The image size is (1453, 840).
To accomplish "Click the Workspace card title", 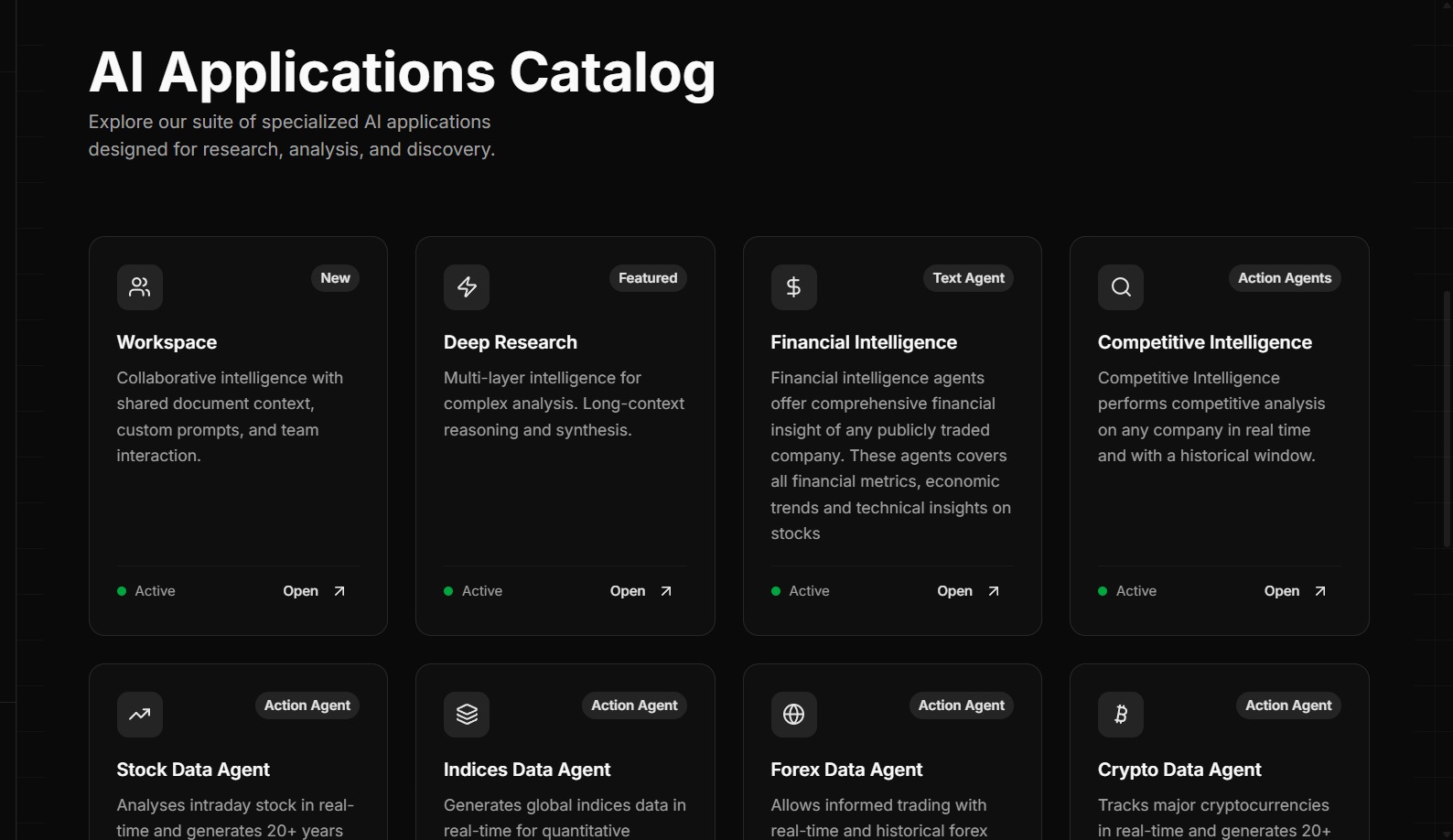I will click(x=167, y=342).
